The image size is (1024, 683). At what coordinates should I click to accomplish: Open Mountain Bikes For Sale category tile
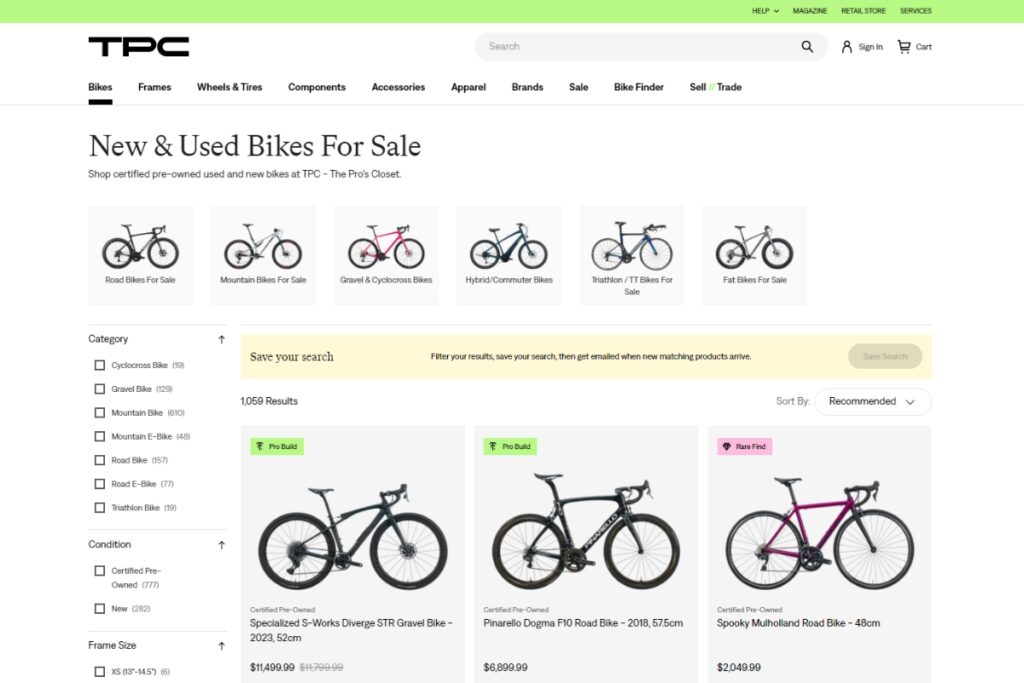tap(263, 255)
